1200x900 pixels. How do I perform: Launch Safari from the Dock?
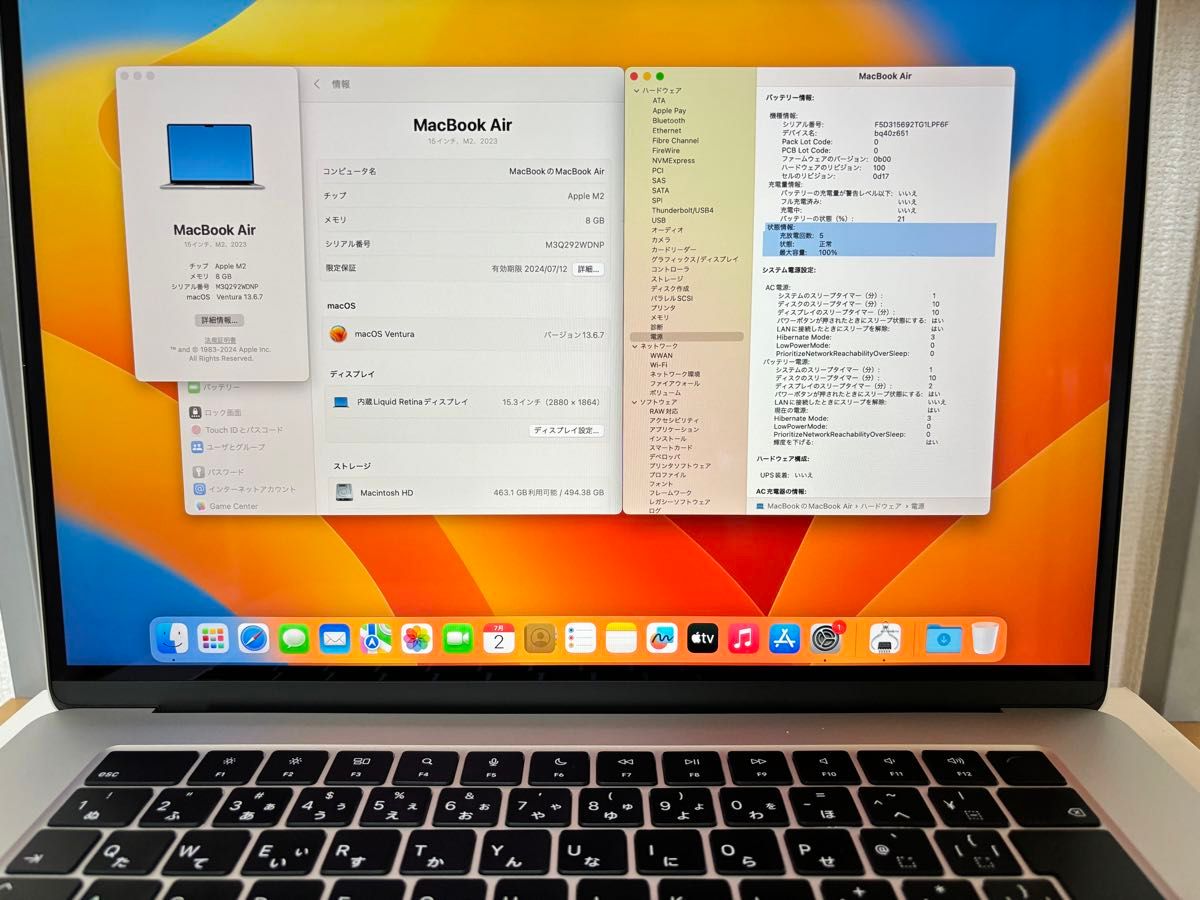tap(253, 637)
